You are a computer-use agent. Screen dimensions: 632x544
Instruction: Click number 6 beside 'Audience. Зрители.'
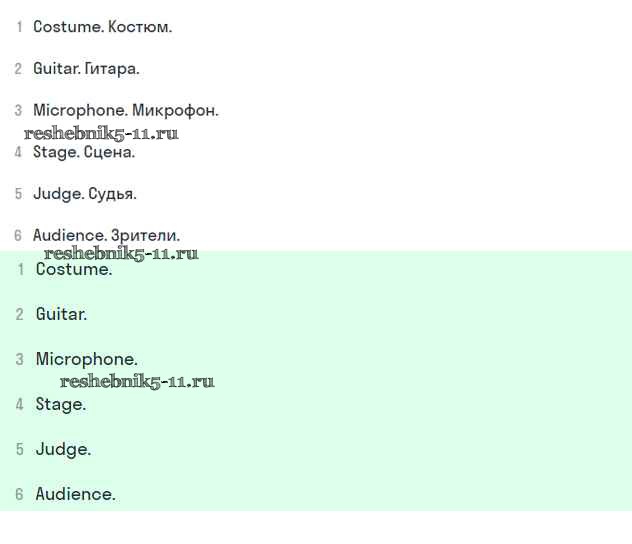click(x=18, y=236)
